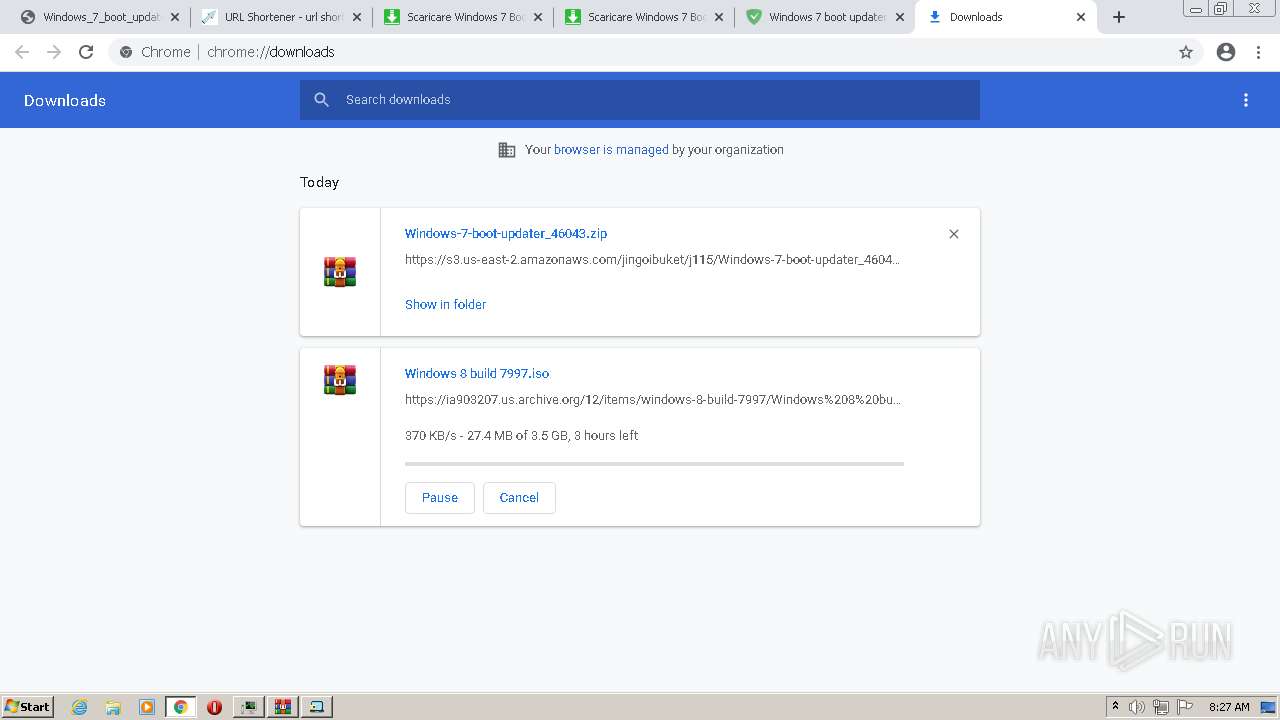The image size is (1280, 720).
Task: Go forward with the forward arrow
Action: pos(54,52)
